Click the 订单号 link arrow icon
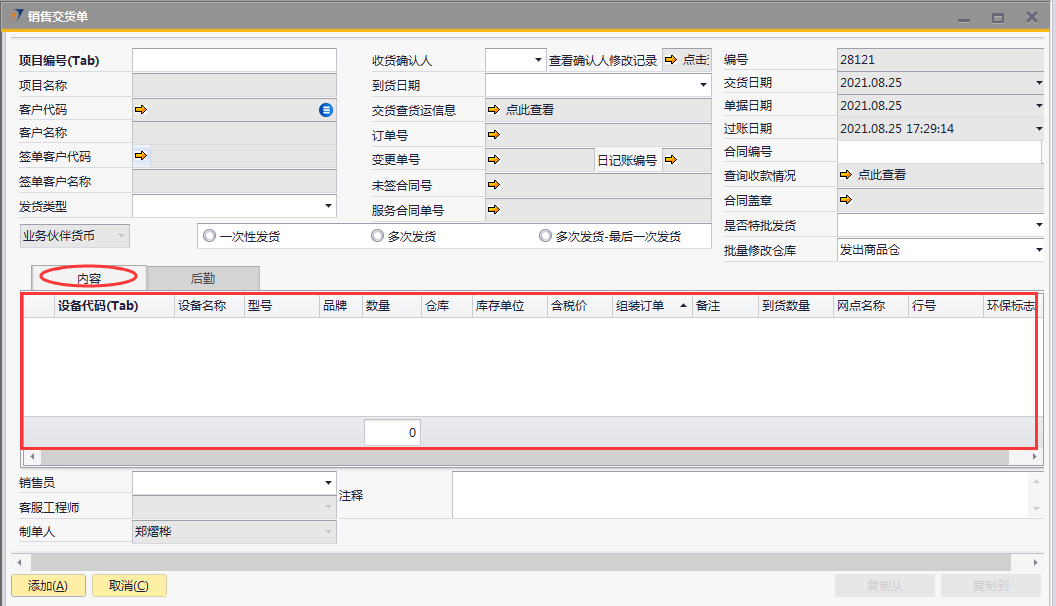 coord(494,134)
